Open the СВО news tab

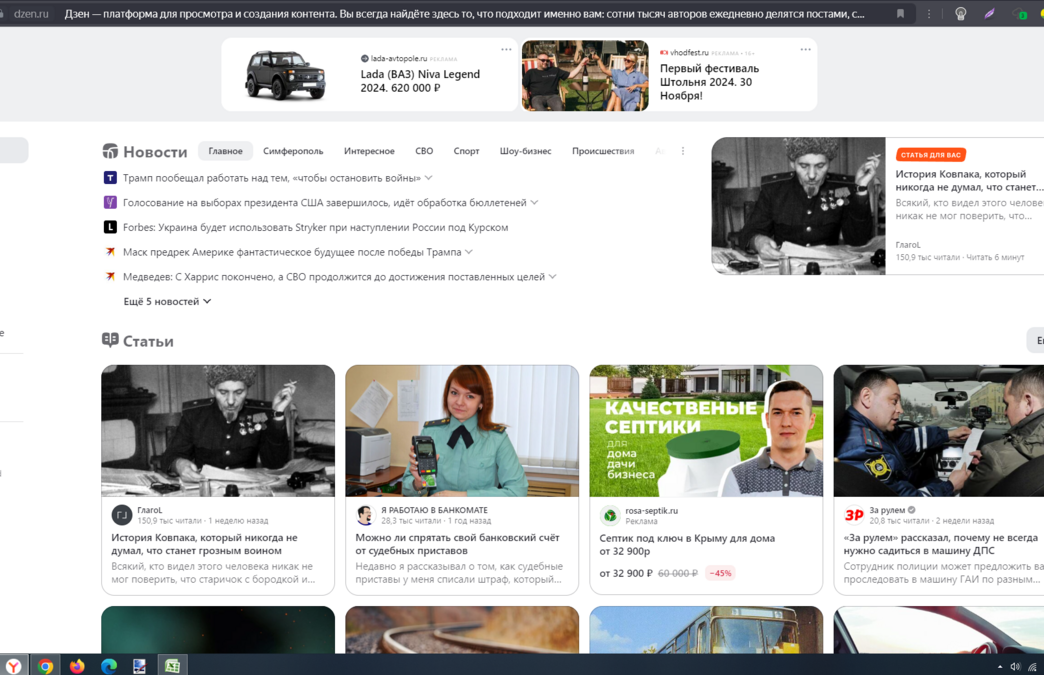pyautogui.click(x=424, y=151)
